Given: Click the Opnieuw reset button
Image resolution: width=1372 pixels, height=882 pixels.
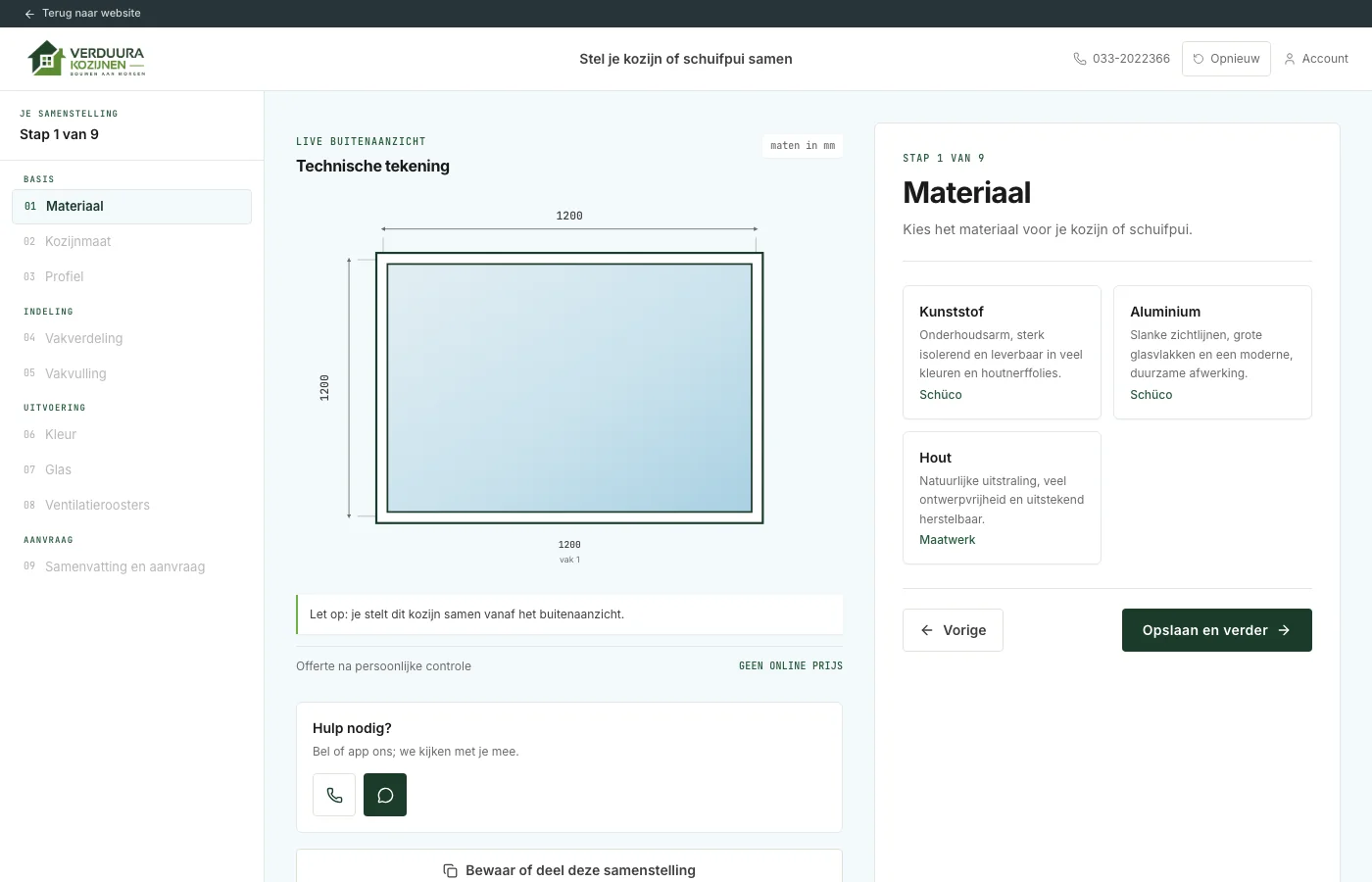Looking at the screenshot, I should point(1226,59).
